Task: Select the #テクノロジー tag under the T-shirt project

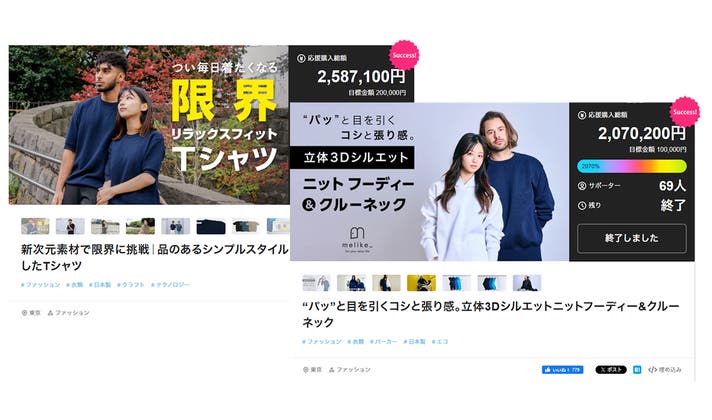Action: pos(172,285)
